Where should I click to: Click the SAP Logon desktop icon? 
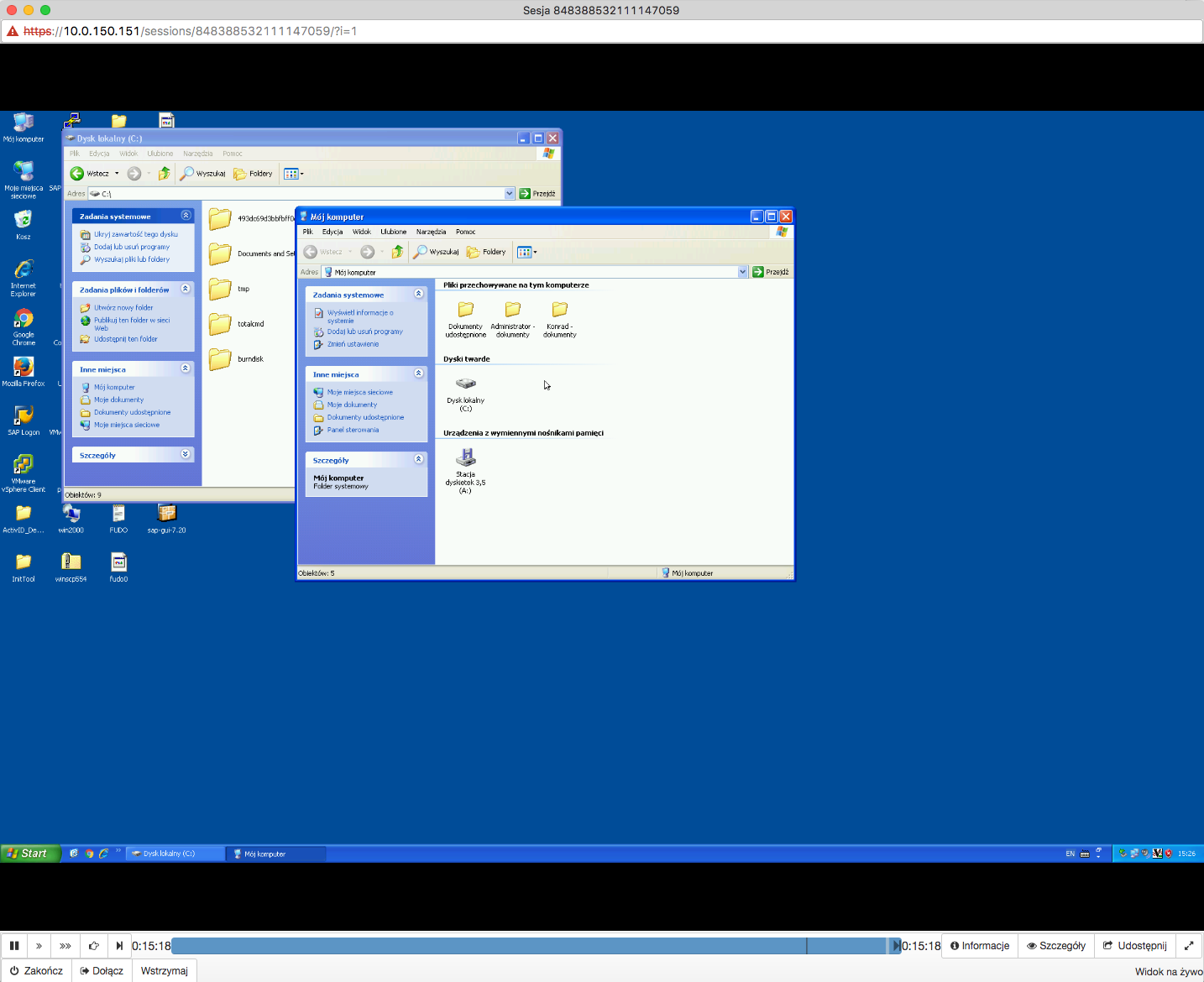(24, 420)
